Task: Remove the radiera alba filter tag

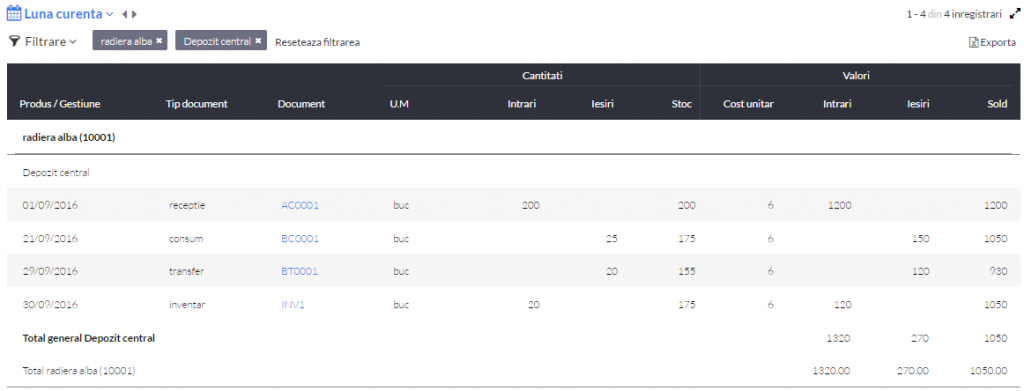Action: pos(159,40)
